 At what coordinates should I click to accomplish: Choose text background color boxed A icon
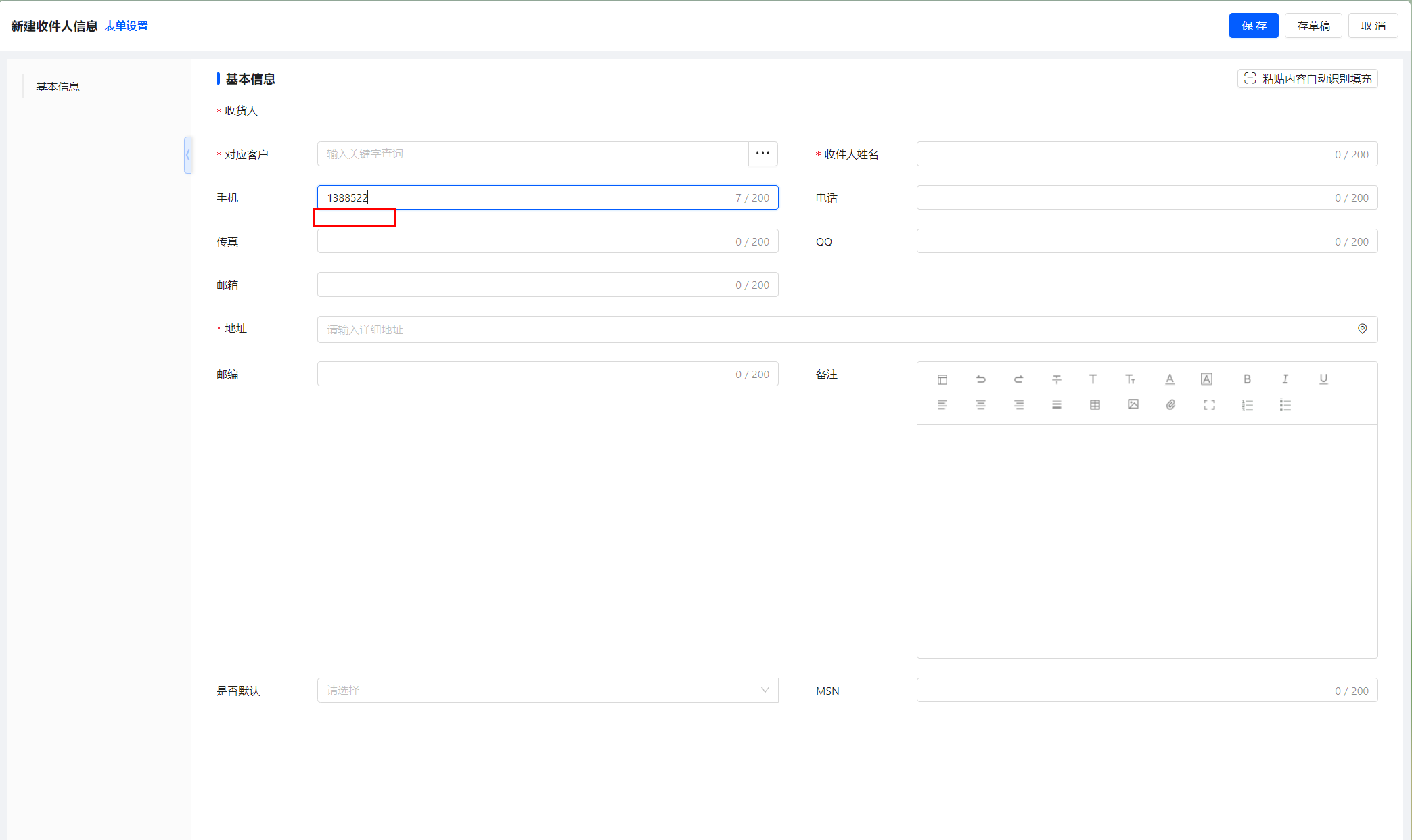pyautogui.click(x=1206, y=379)
